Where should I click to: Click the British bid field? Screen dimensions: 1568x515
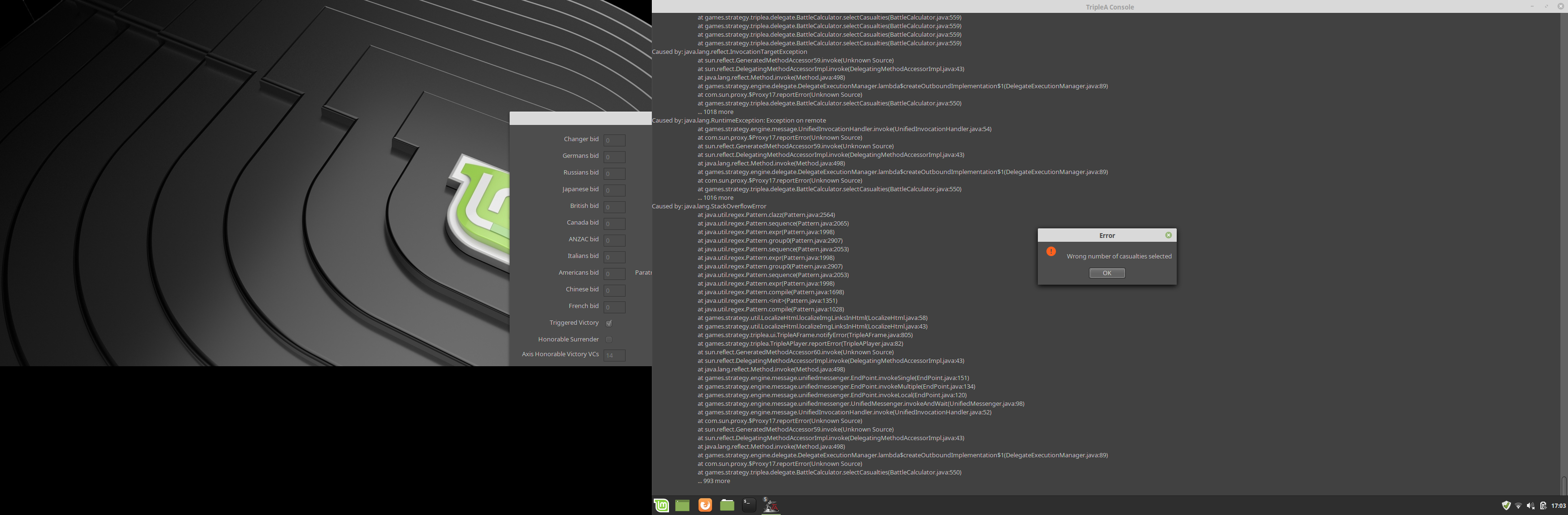click(614, 207)
